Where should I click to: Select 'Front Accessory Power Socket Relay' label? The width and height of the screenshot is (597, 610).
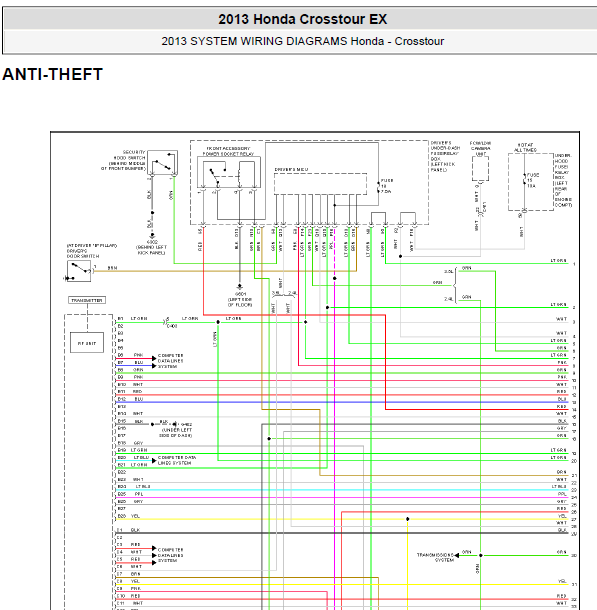tap(228, 151)
